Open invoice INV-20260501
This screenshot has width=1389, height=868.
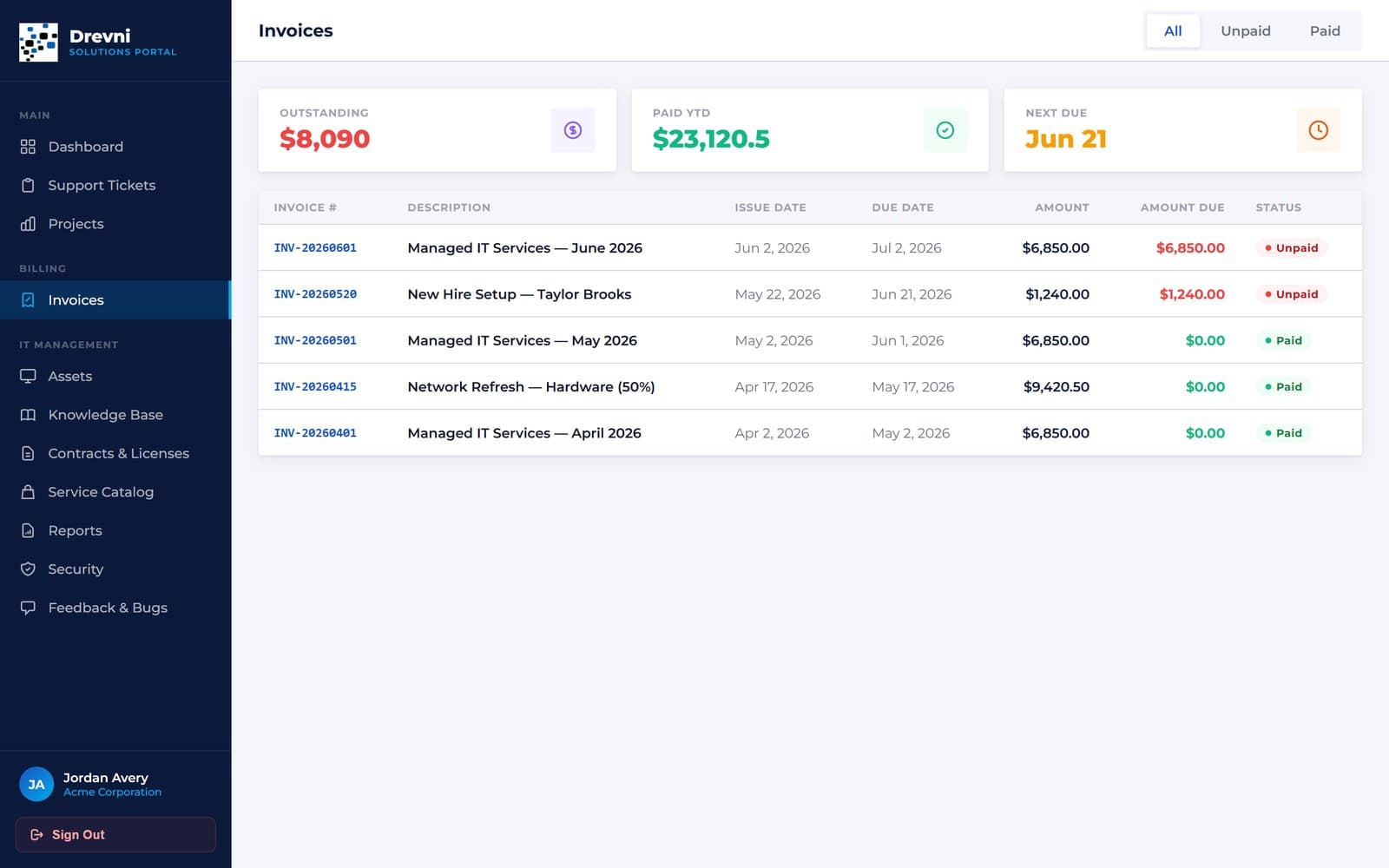click(315, 340)
